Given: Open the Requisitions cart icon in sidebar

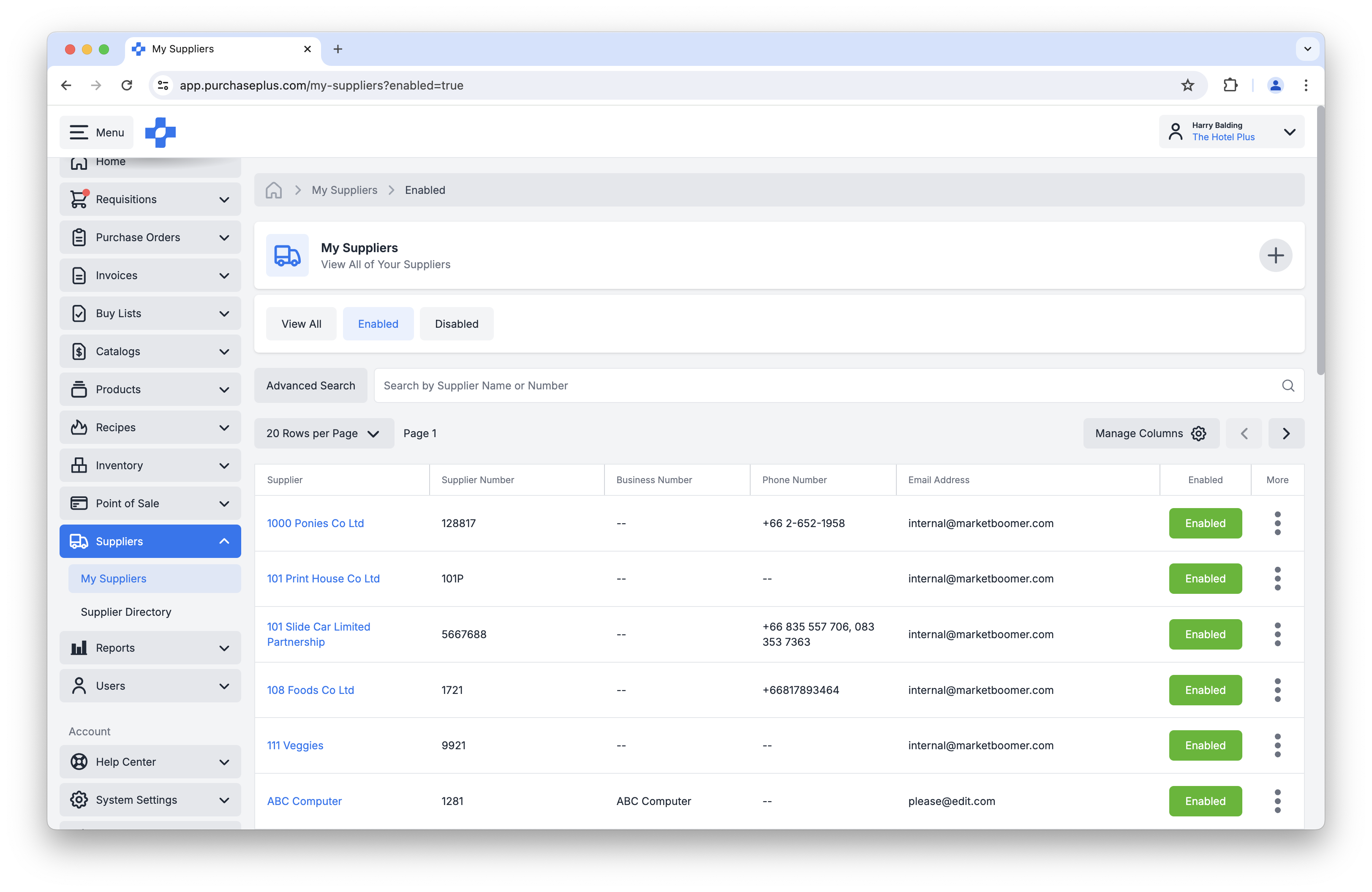Looking at the screenshot, I should point(79,199).
